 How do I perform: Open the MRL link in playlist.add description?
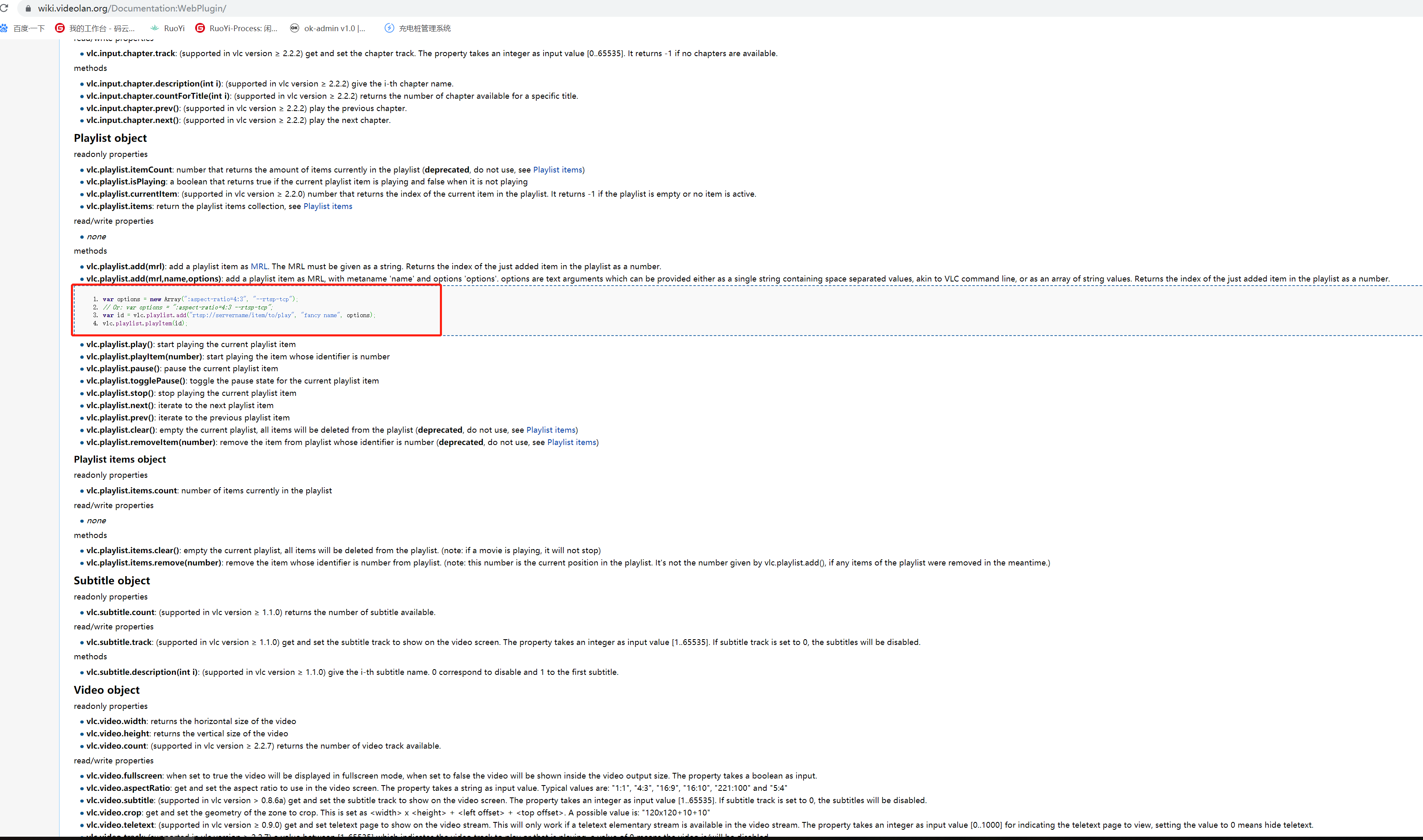pos(259,267)
